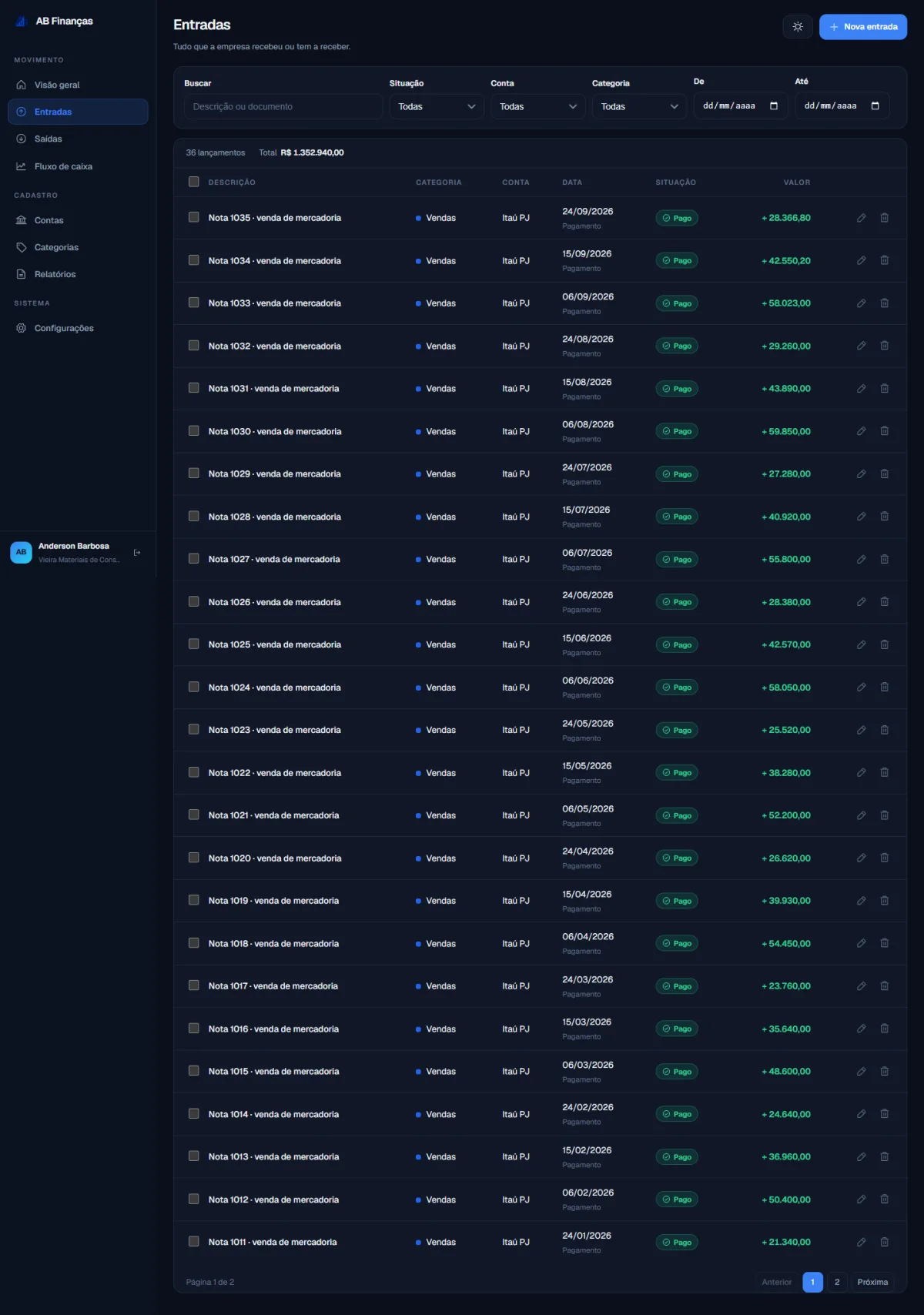
Task: Open Relatórios in the sidebar
Action: 78,274
